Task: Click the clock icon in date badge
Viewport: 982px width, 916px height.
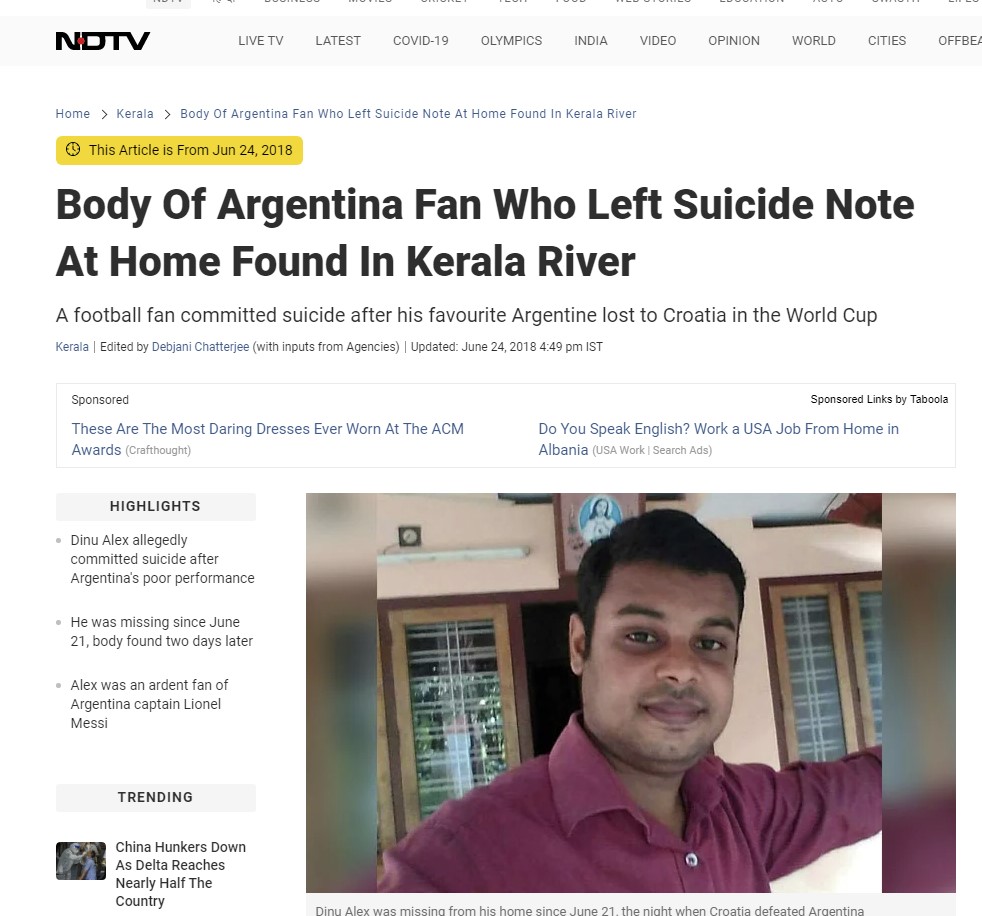Action: [73, 150]
